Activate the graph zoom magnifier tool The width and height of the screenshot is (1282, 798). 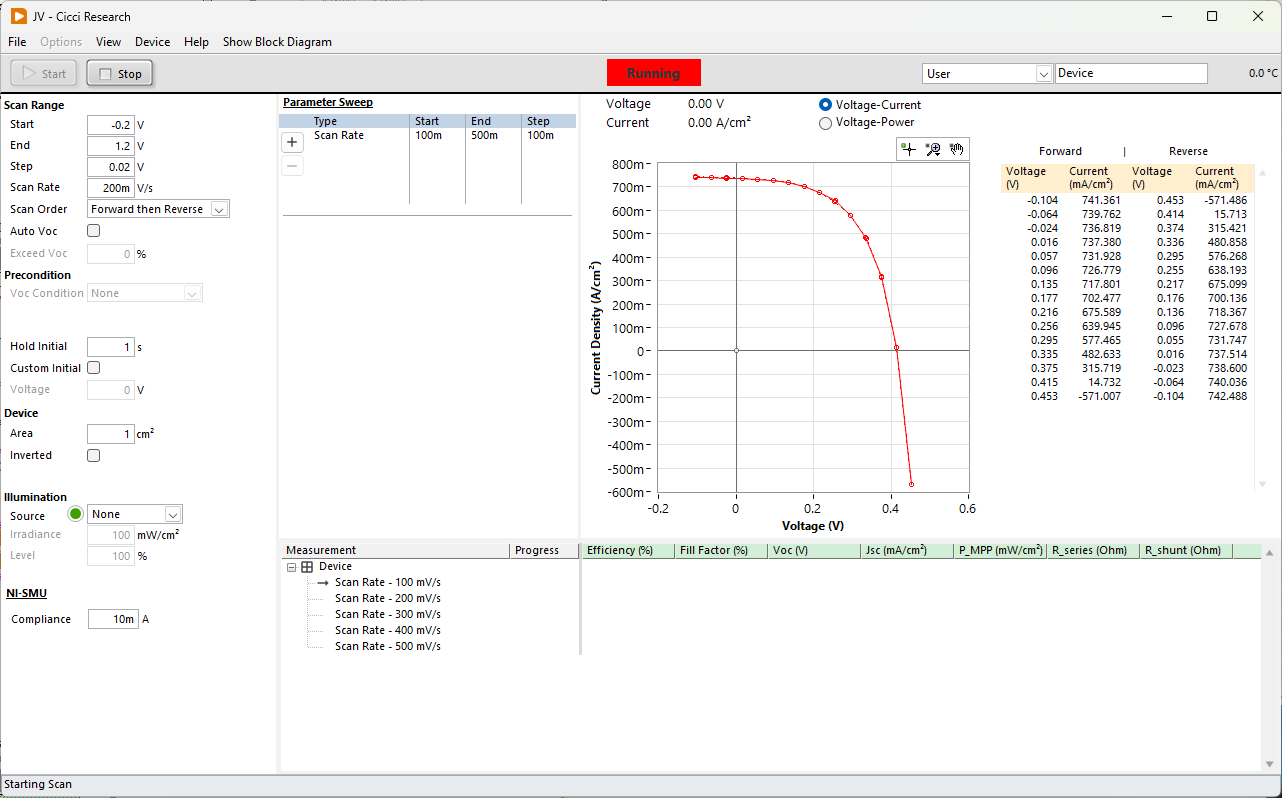(x=933, y=149)
